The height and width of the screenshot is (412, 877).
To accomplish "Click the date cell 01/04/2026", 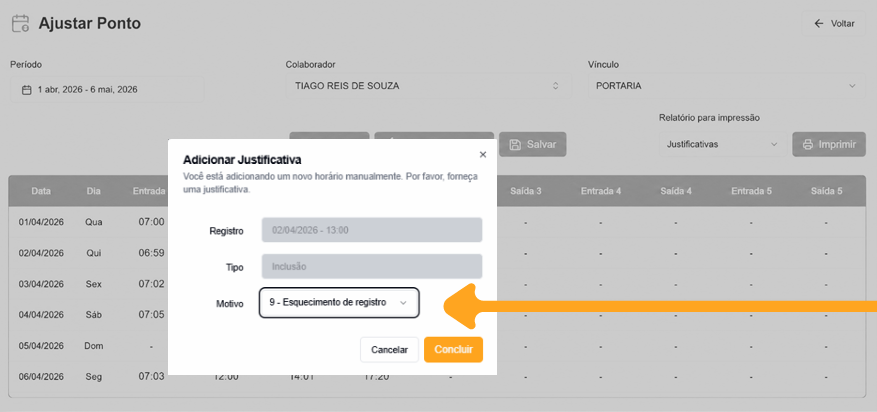I will point(41,222).
